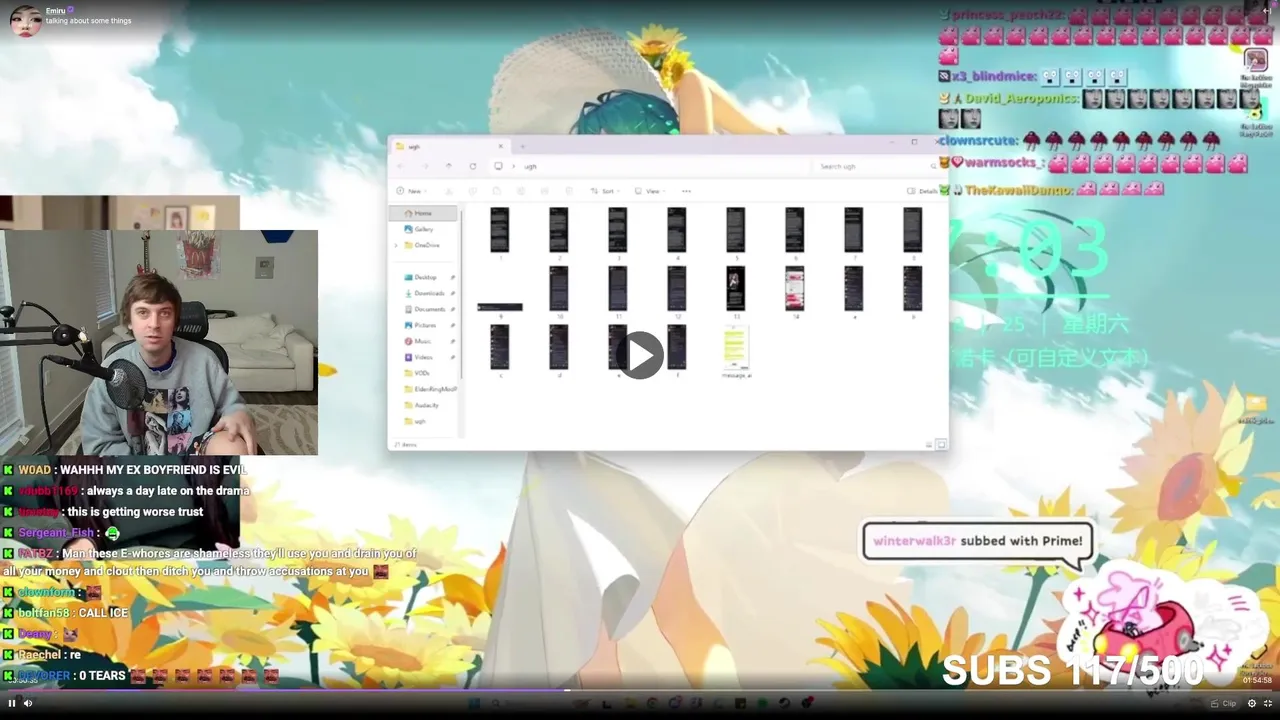Click the Delete icon in Explorer toolbar

569,191
